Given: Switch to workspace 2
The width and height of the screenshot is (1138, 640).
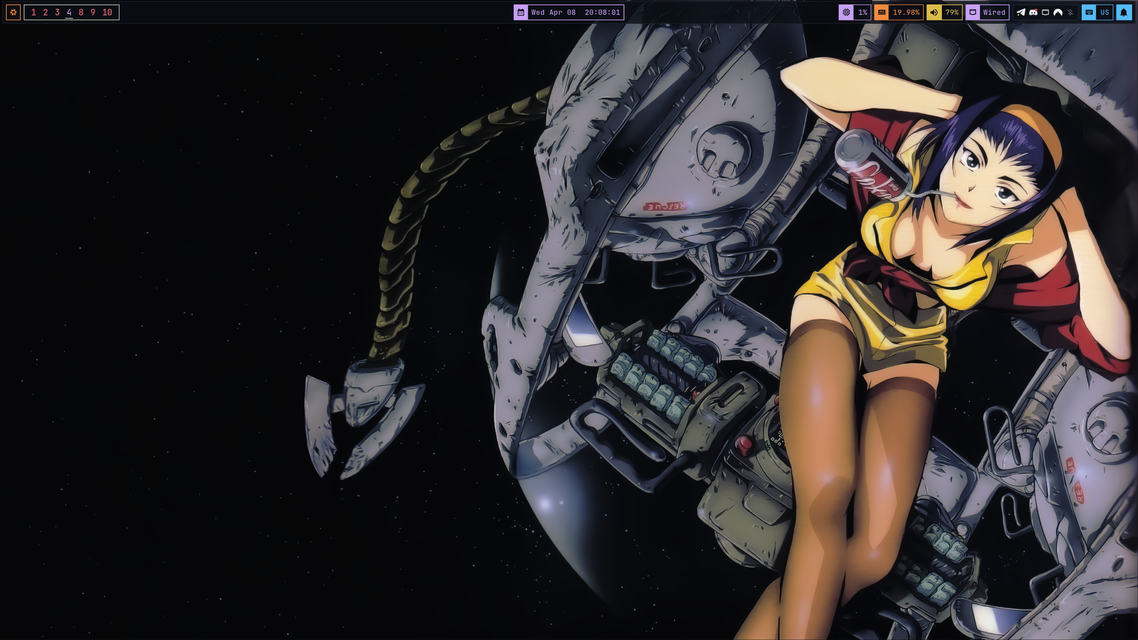Looking at the screenshot, I should tap(45, 12).
